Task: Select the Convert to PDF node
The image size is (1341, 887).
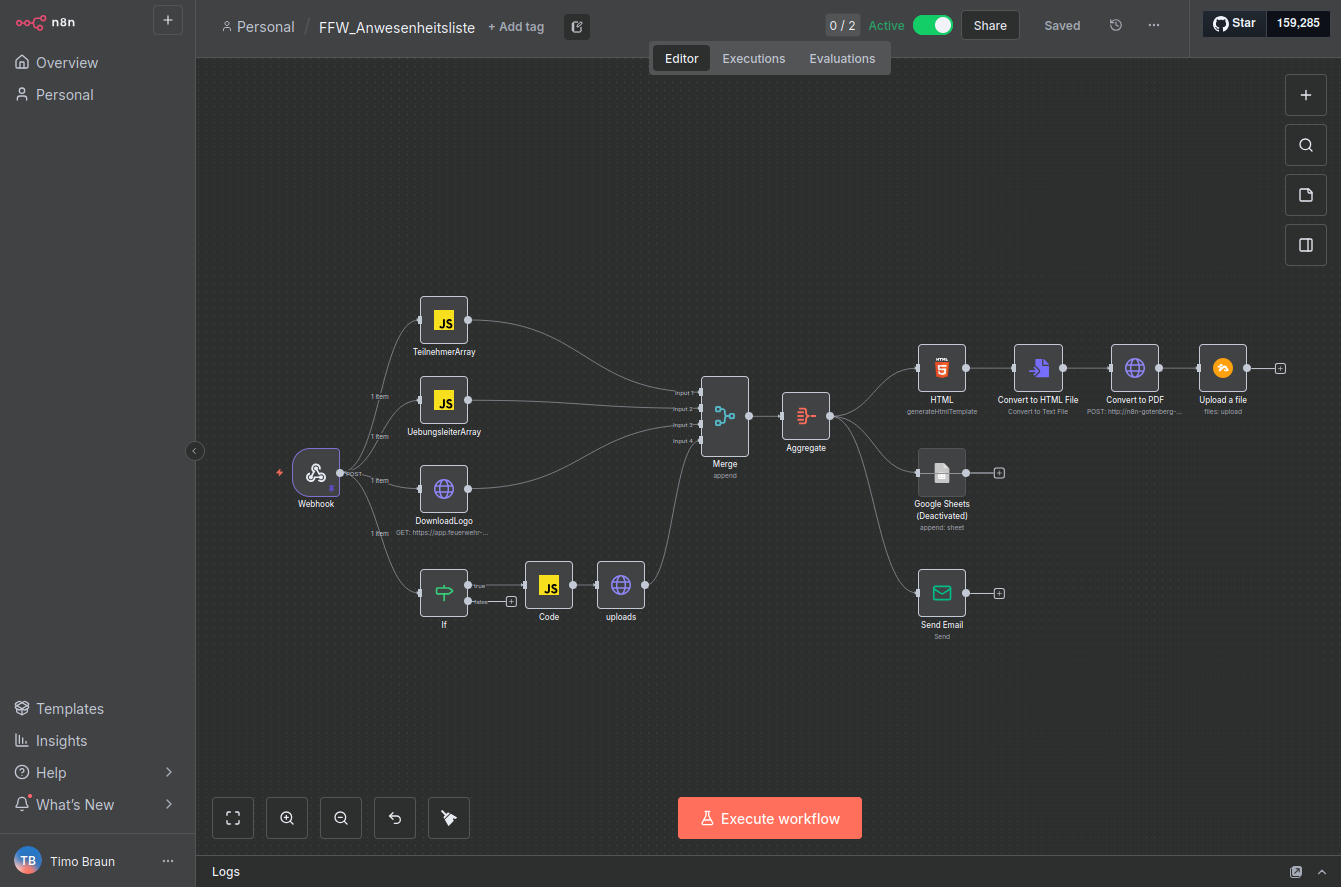Action: (1135, 368)
